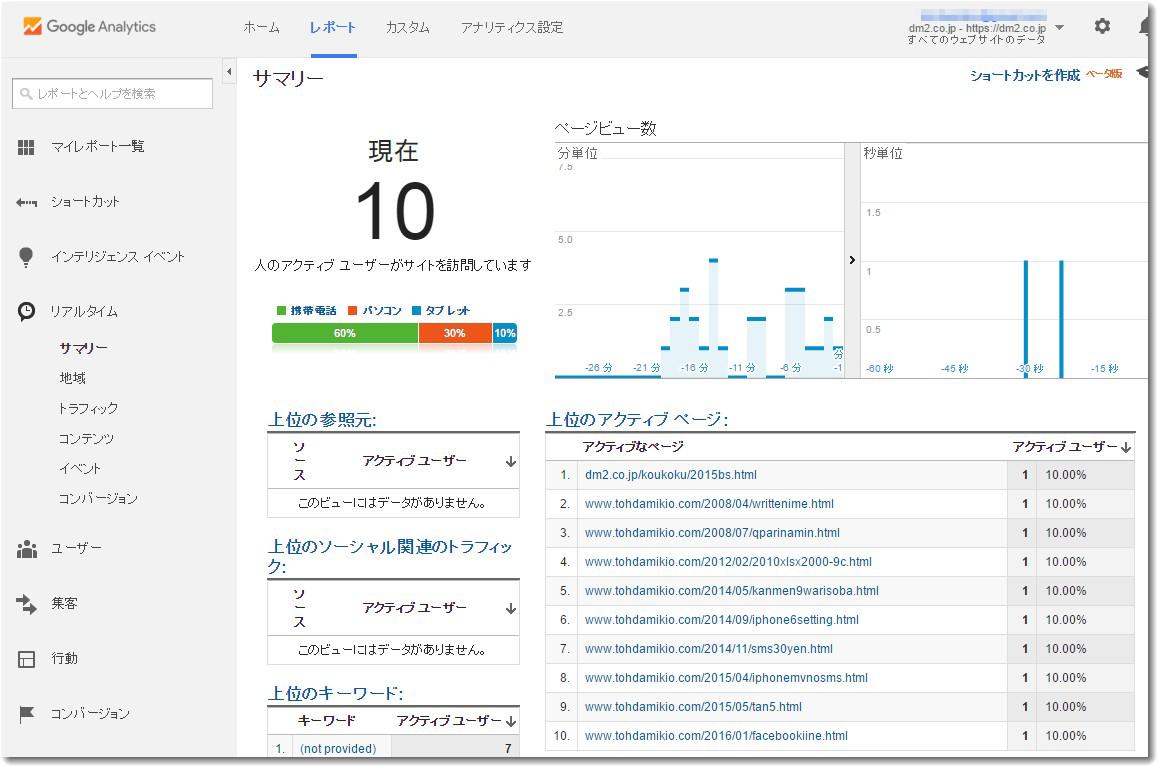
Task: Open 上位のアクティブ ページ link
Action: 637,420
